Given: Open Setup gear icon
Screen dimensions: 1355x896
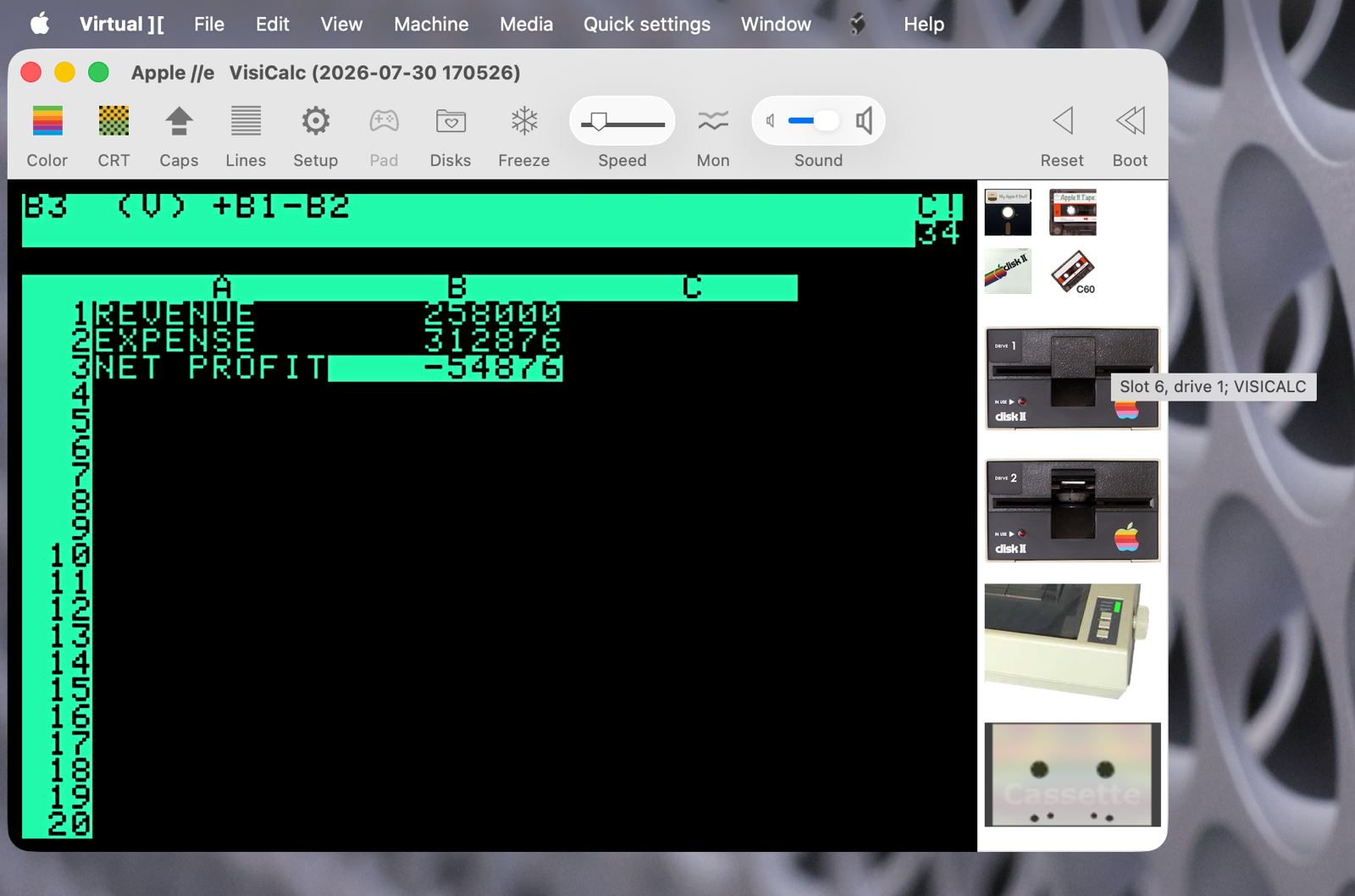Looking at the screenshot, I should pyautogui.click(x=315, y=121).
